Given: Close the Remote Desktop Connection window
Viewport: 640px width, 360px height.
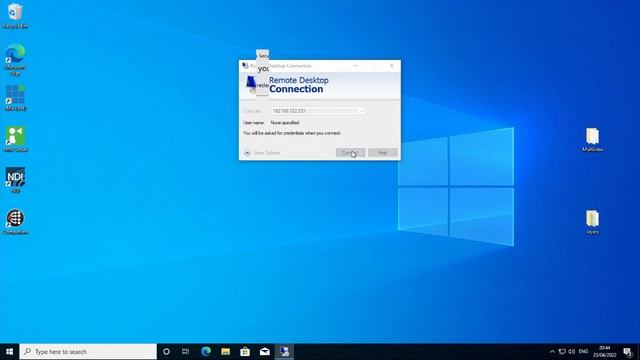Looking at the screenshot, I should tap(391, 65).
